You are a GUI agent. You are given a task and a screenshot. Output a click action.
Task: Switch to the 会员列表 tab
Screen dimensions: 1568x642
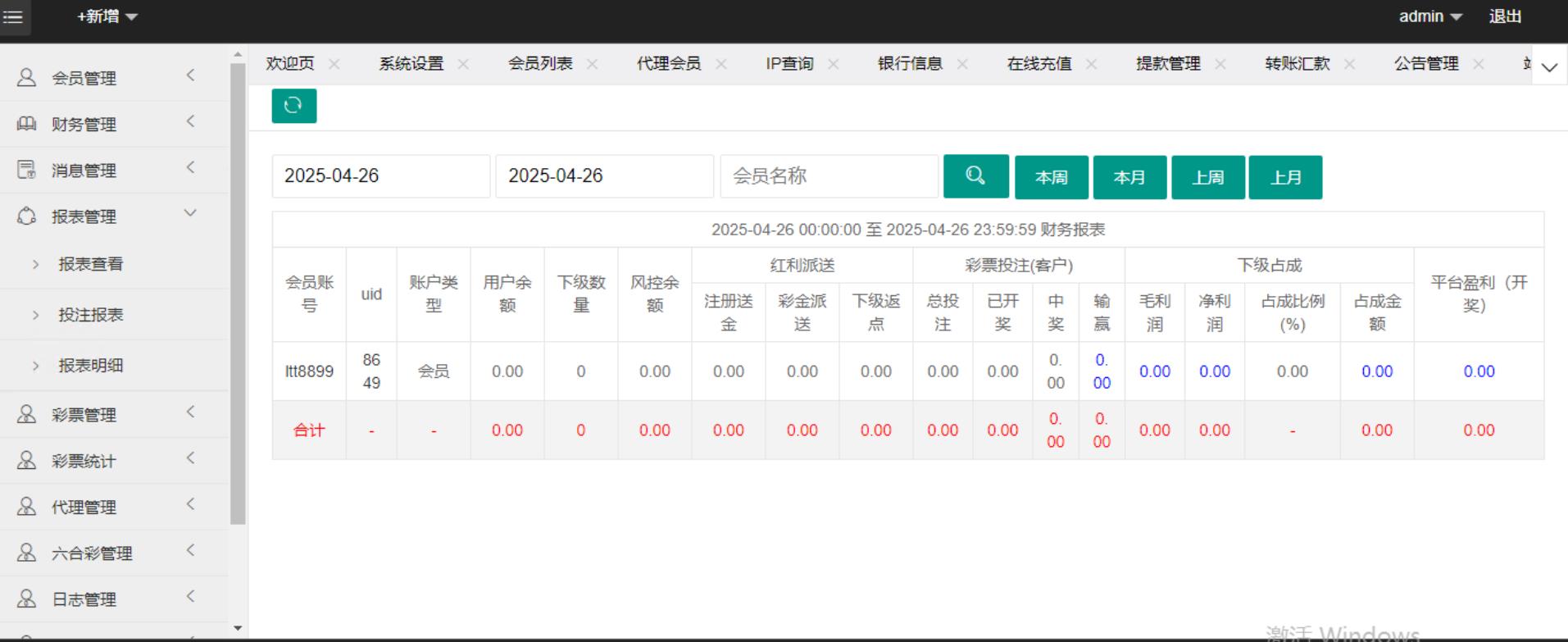coord(539,64)
